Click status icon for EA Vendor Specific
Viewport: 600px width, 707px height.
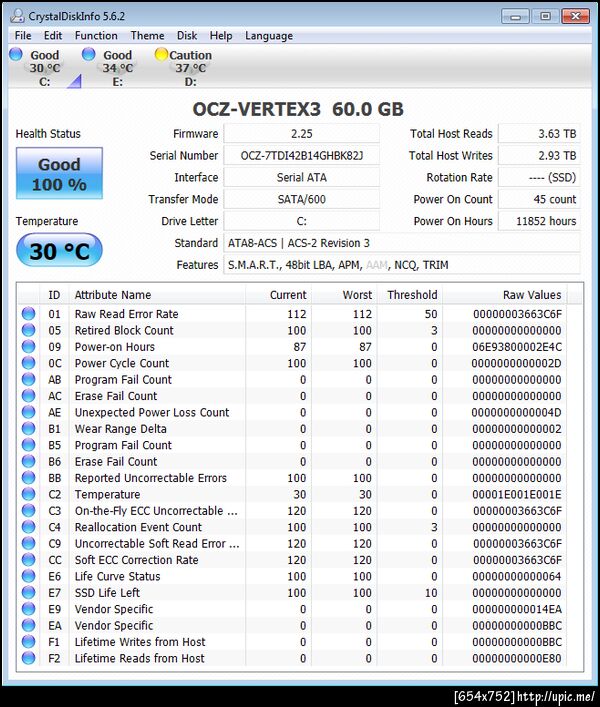pyautogui.click(x=28, y=625)
